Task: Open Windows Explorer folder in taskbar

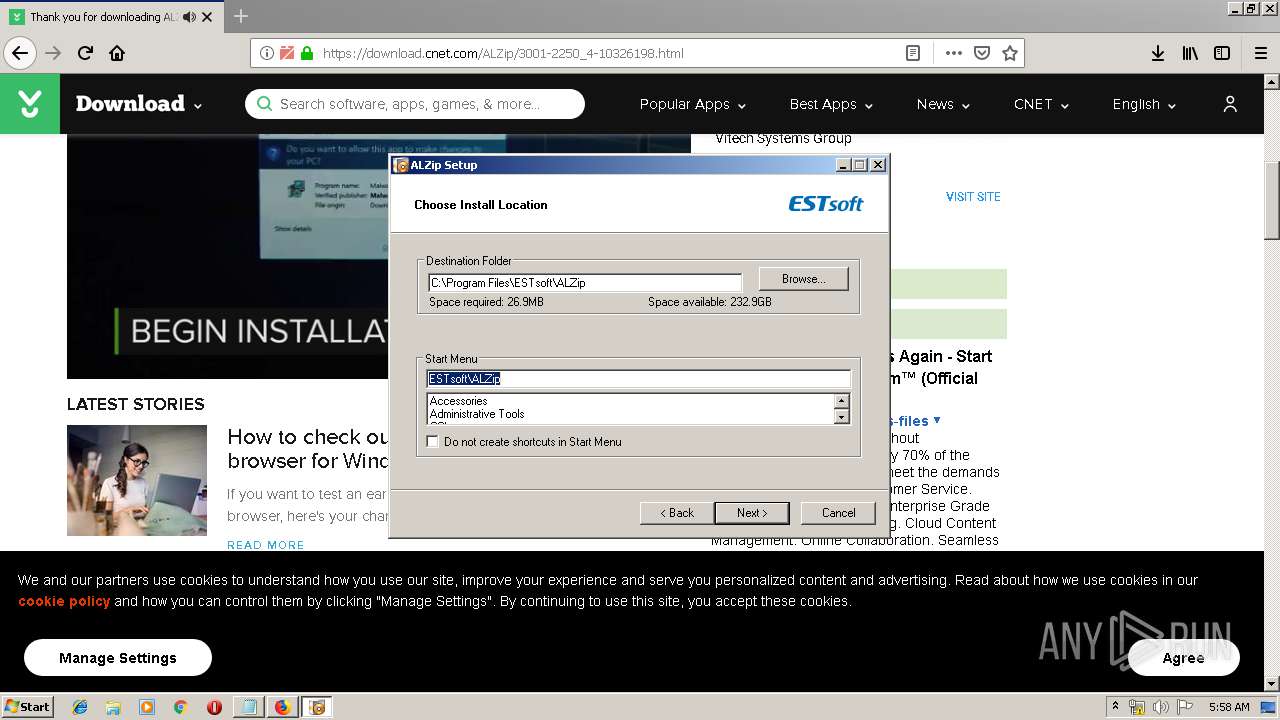Action: point(113,707)
